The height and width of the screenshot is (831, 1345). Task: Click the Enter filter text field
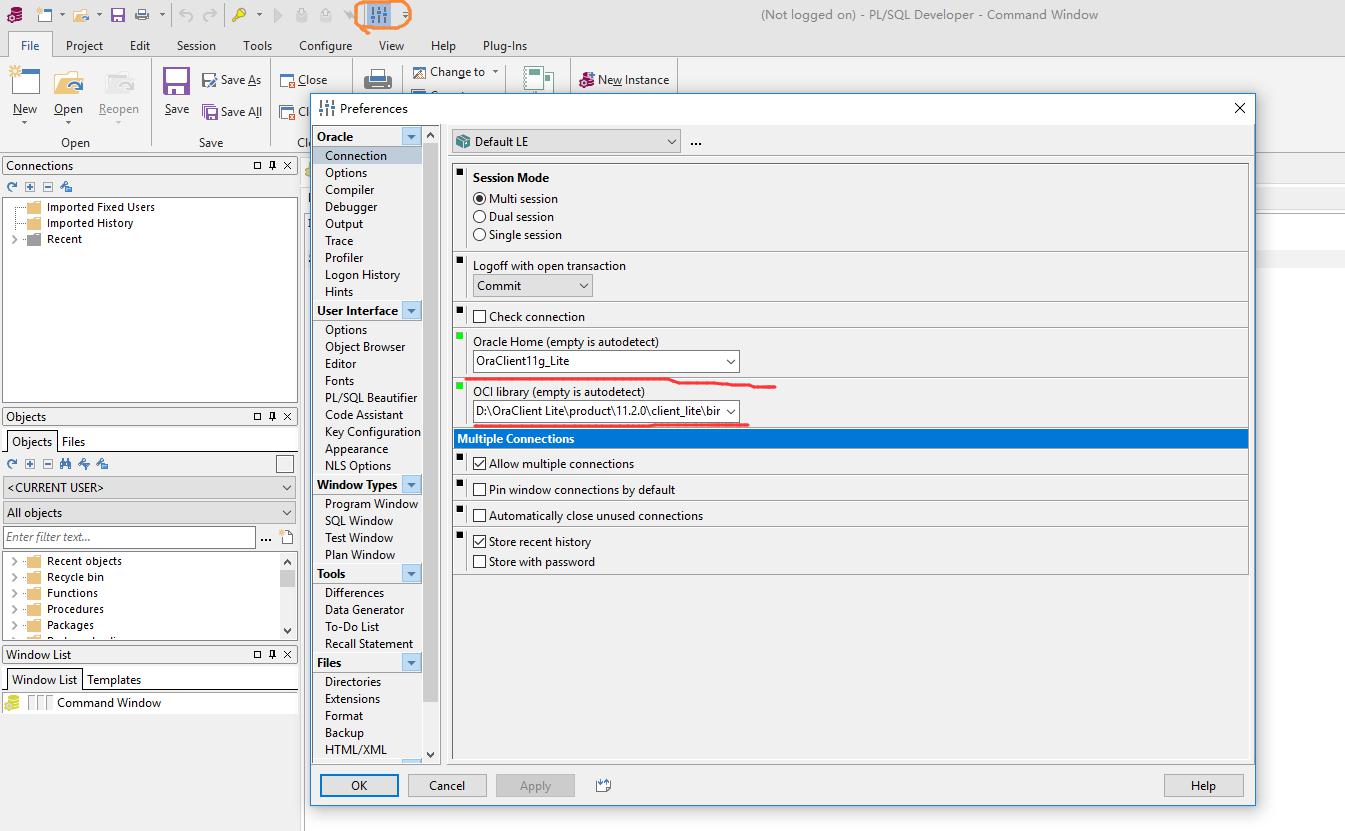[129, 537]
